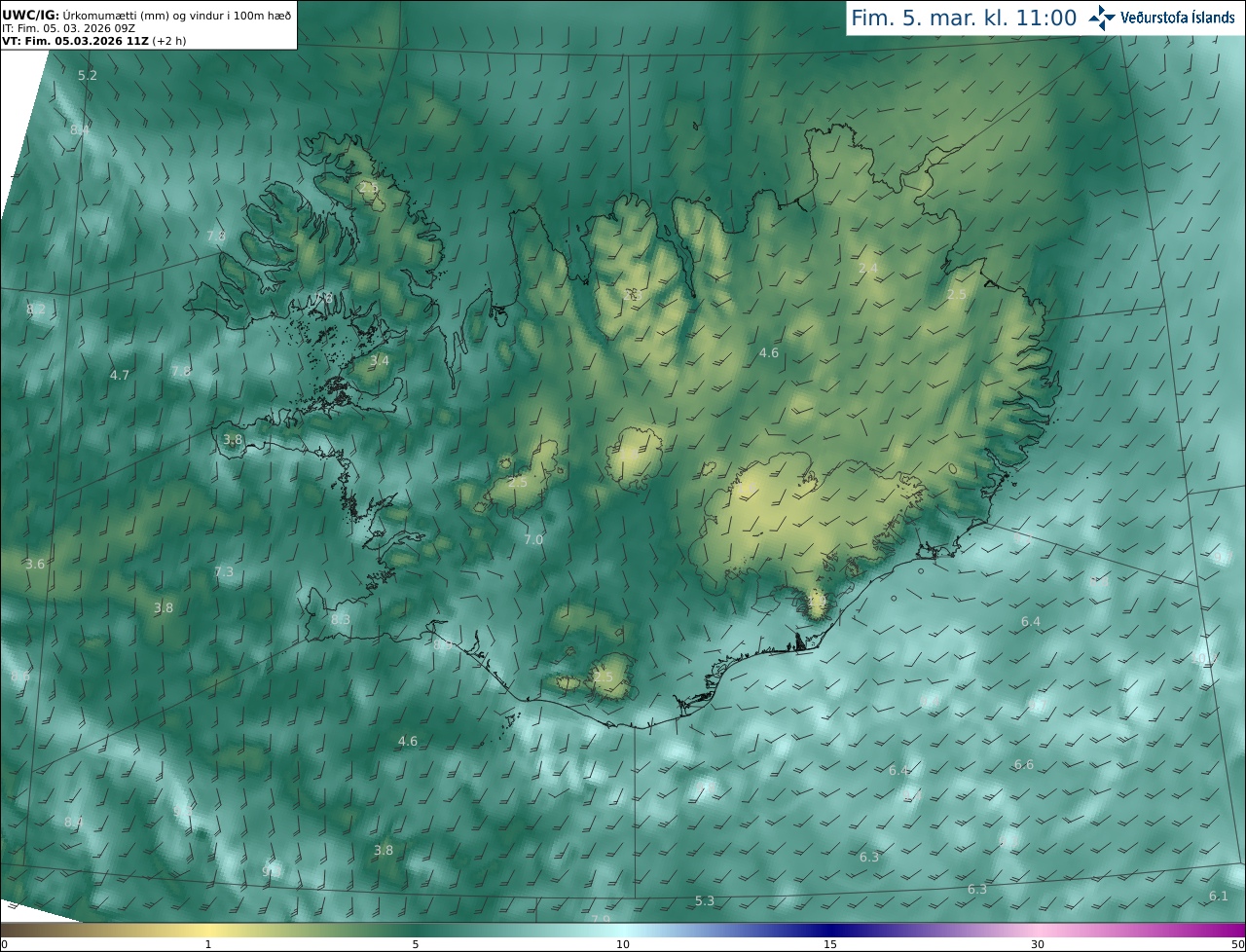This screenshot has height=952, width=1246.
Task: Click the '30' tick on the colour scale
Action: [x=1038, y=944]
